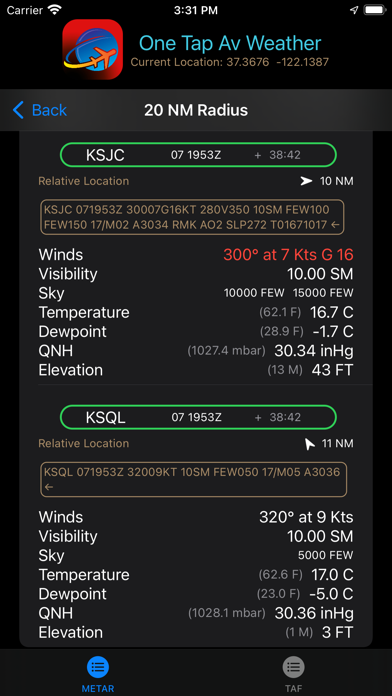Image resolution: width=392 pixels, height=696 pixels.
Task: Tap the KSQL direction arrow icon
Action: [309, 444]
